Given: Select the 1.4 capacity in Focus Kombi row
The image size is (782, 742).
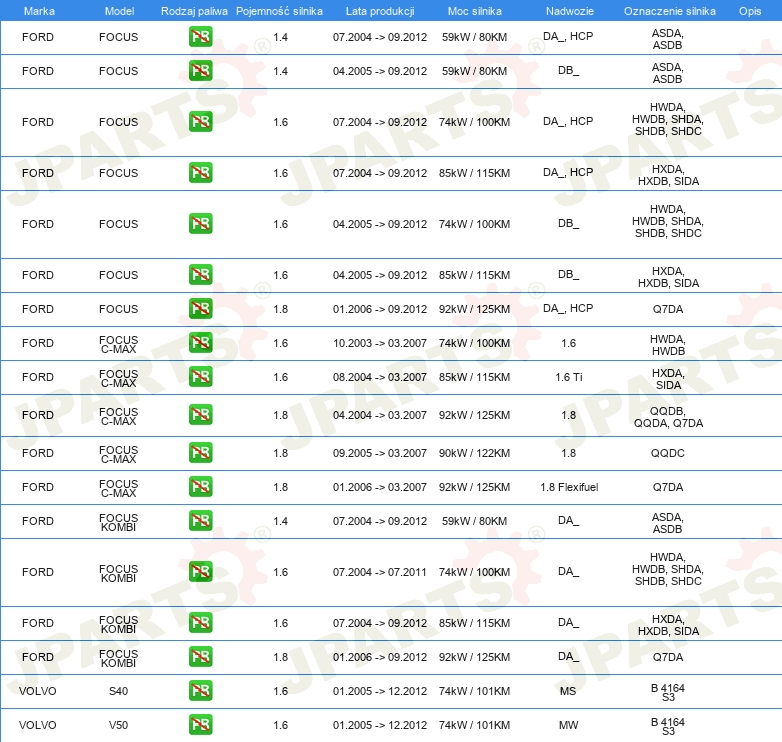Looking at the screenshot, I should pos(280,521).
